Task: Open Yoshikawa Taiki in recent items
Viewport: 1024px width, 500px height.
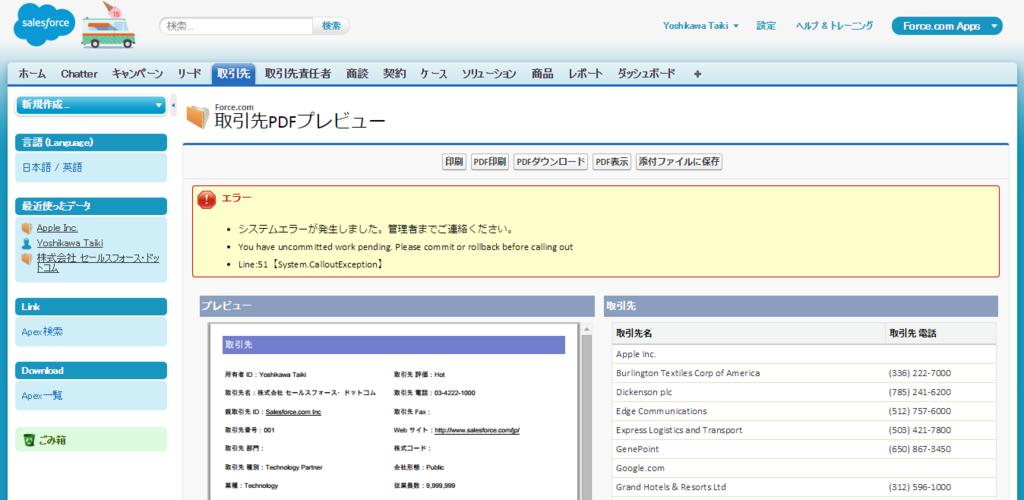Action: [x=70, y=243]
